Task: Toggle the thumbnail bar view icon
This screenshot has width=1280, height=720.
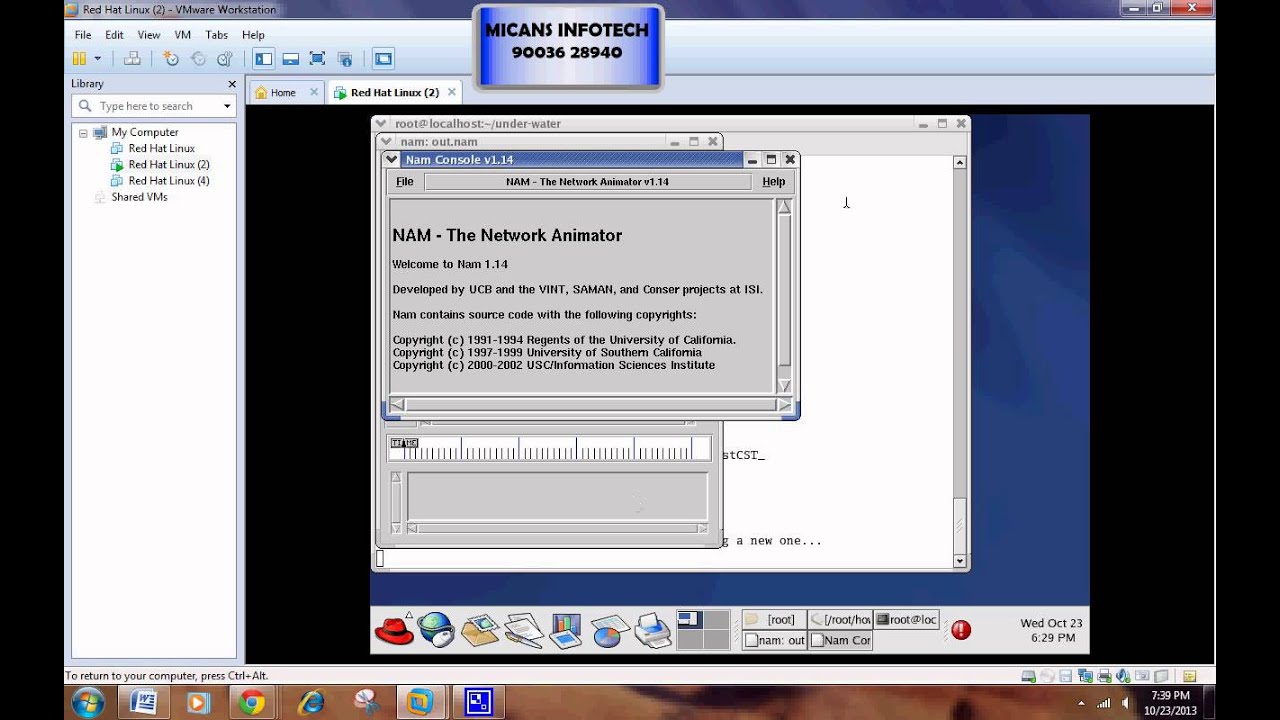Action: (x=290, y=59)
